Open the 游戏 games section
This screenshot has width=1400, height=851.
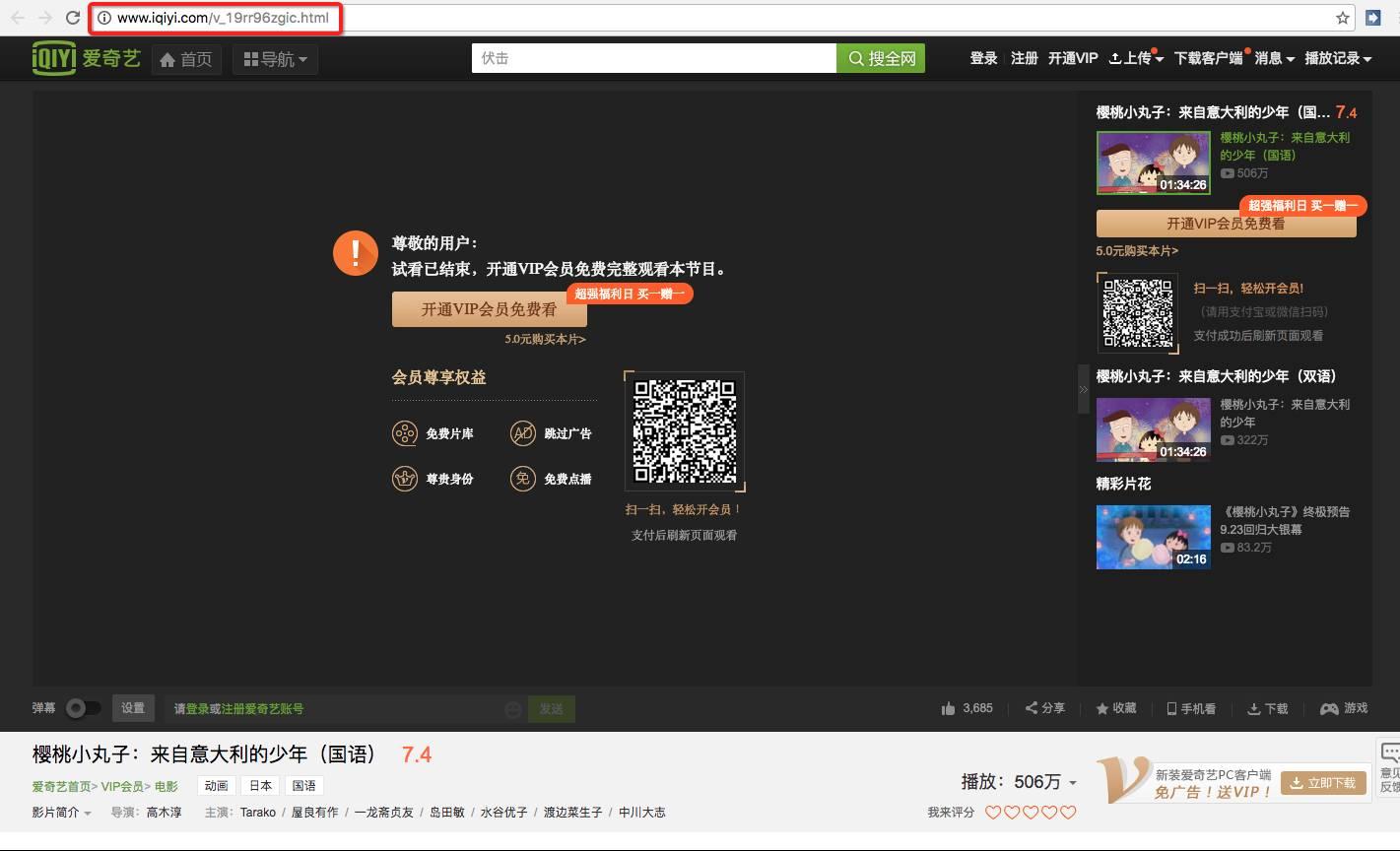coord(1343,707)
